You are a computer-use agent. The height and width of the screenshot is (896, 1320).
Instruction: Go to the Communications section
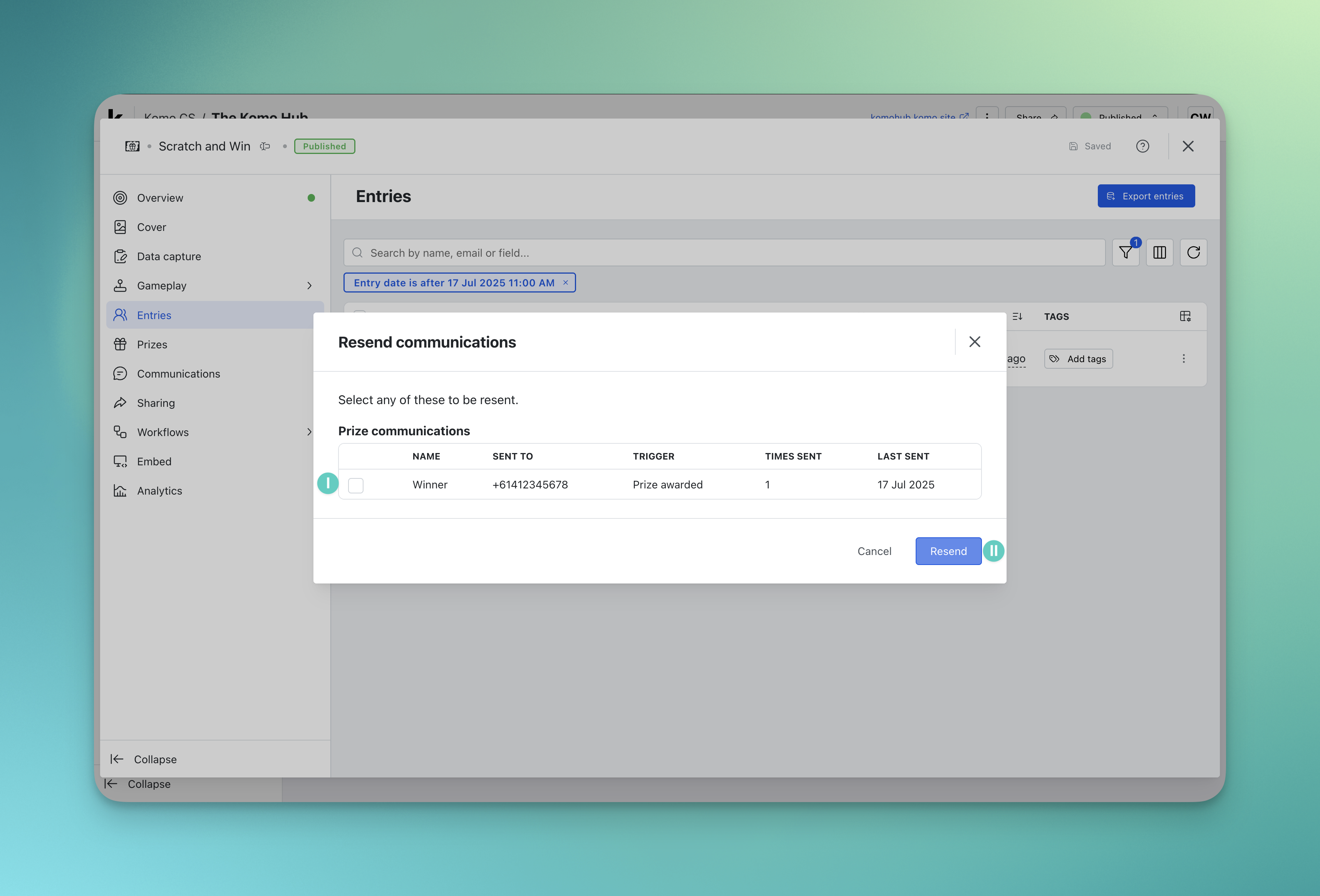pos(178,374)
